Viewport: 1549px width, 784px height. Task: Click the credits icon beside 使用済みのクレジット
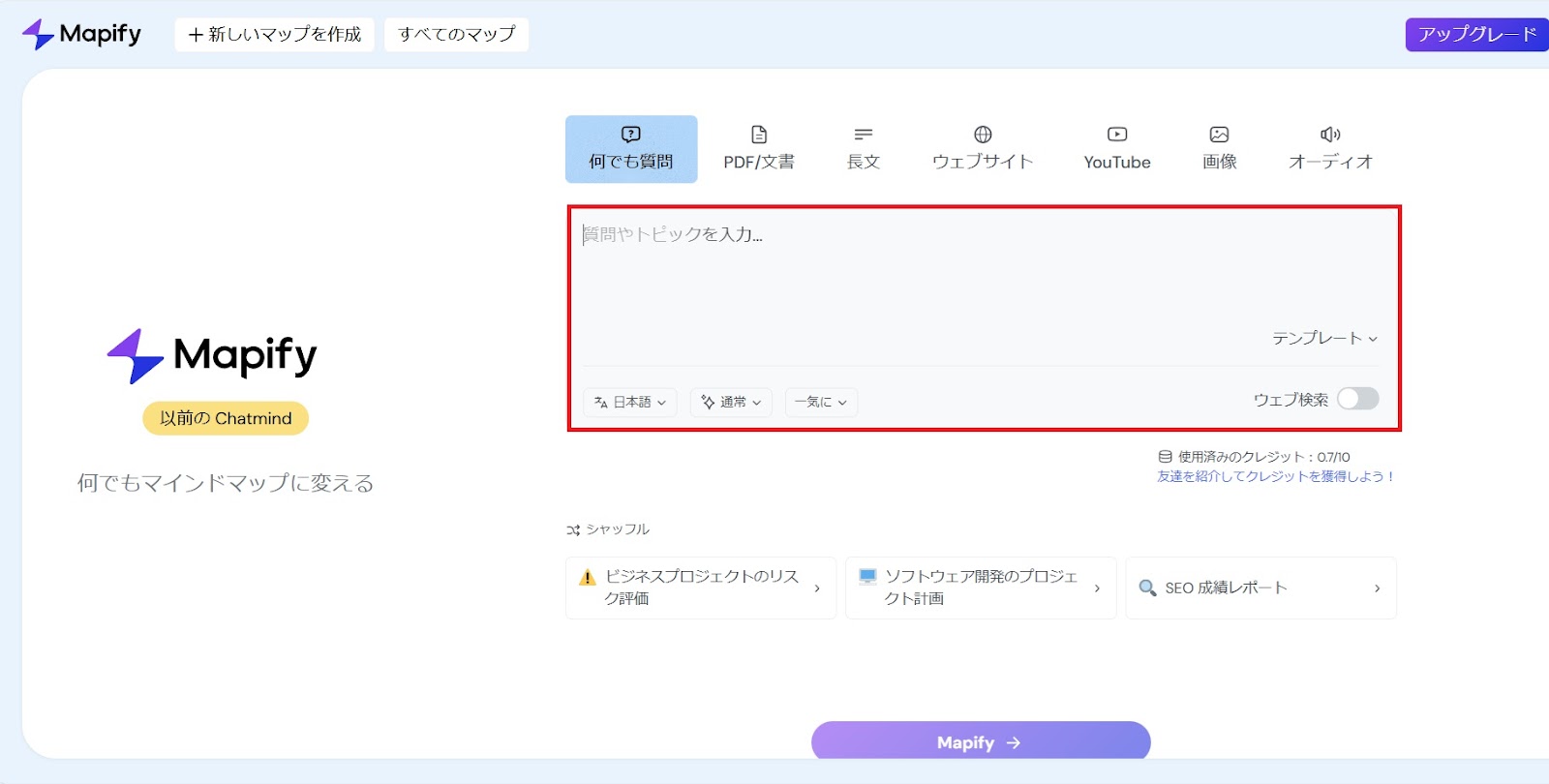(x=1166, y=457)
